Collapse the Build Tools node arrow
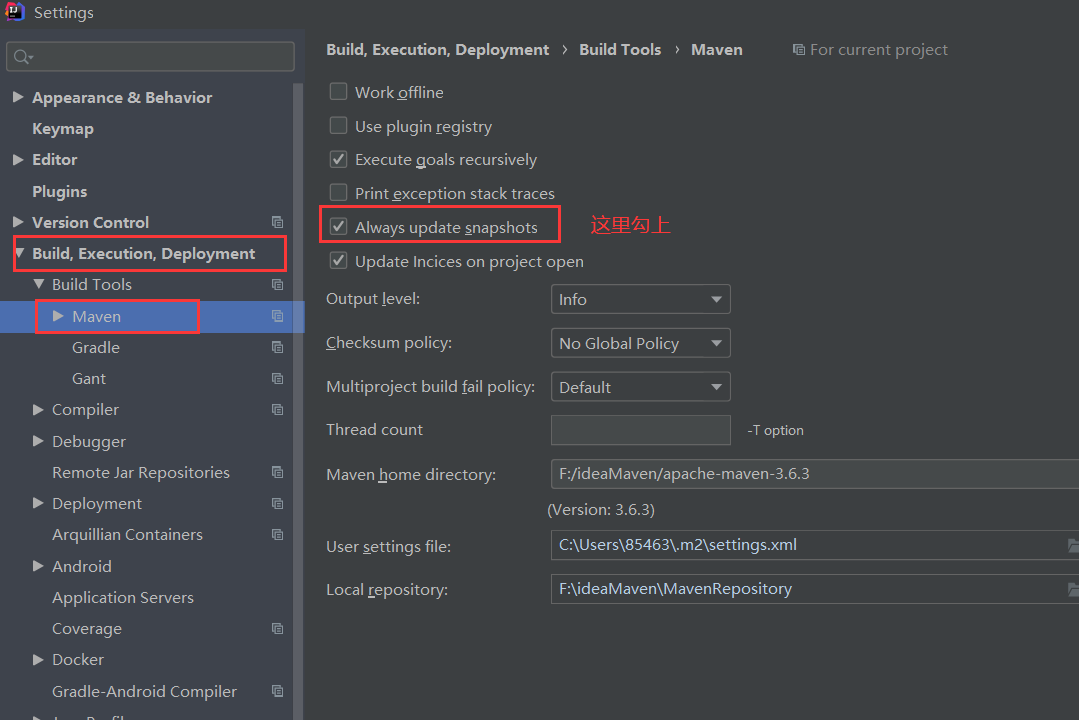This screenshot has height=720, width=1079. (39, 284)
